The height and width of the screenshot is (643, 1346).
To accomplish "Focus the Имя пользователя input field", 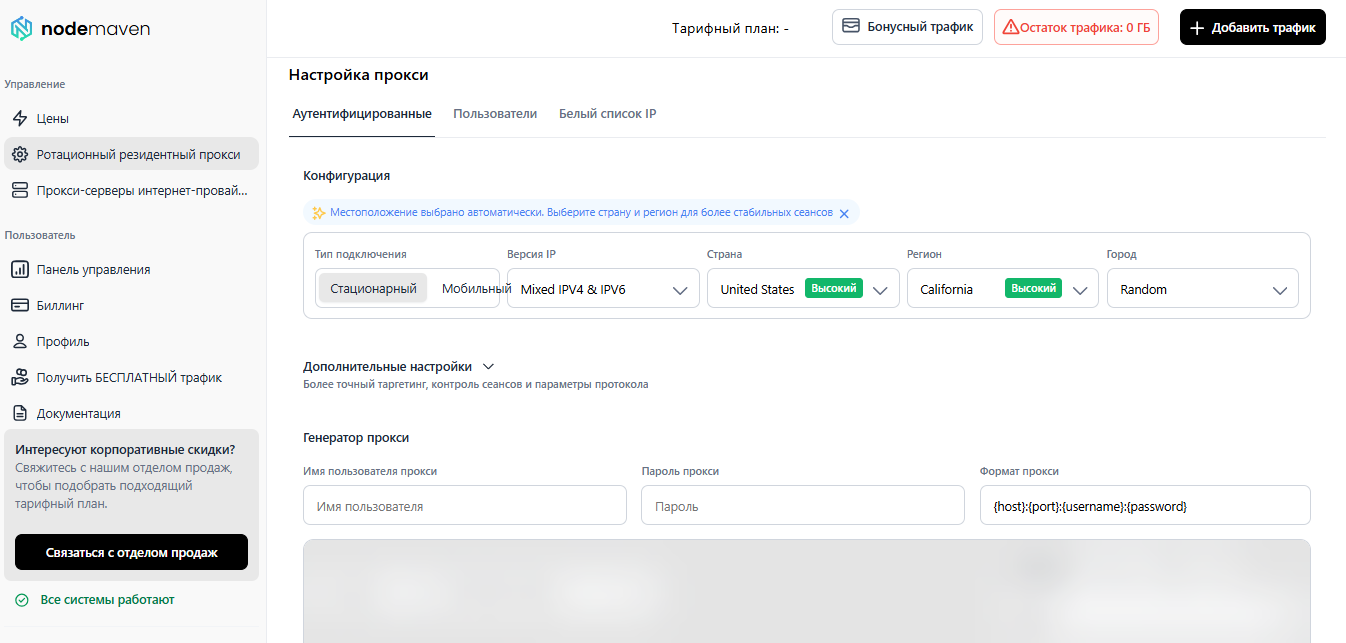I will click(465, 506).
